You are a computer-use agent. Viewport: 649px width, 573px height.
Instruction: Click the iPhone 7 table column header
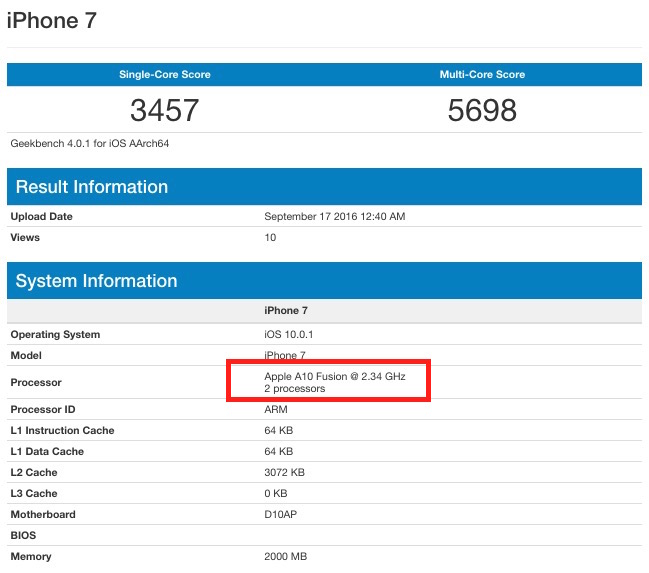(285, 311)
